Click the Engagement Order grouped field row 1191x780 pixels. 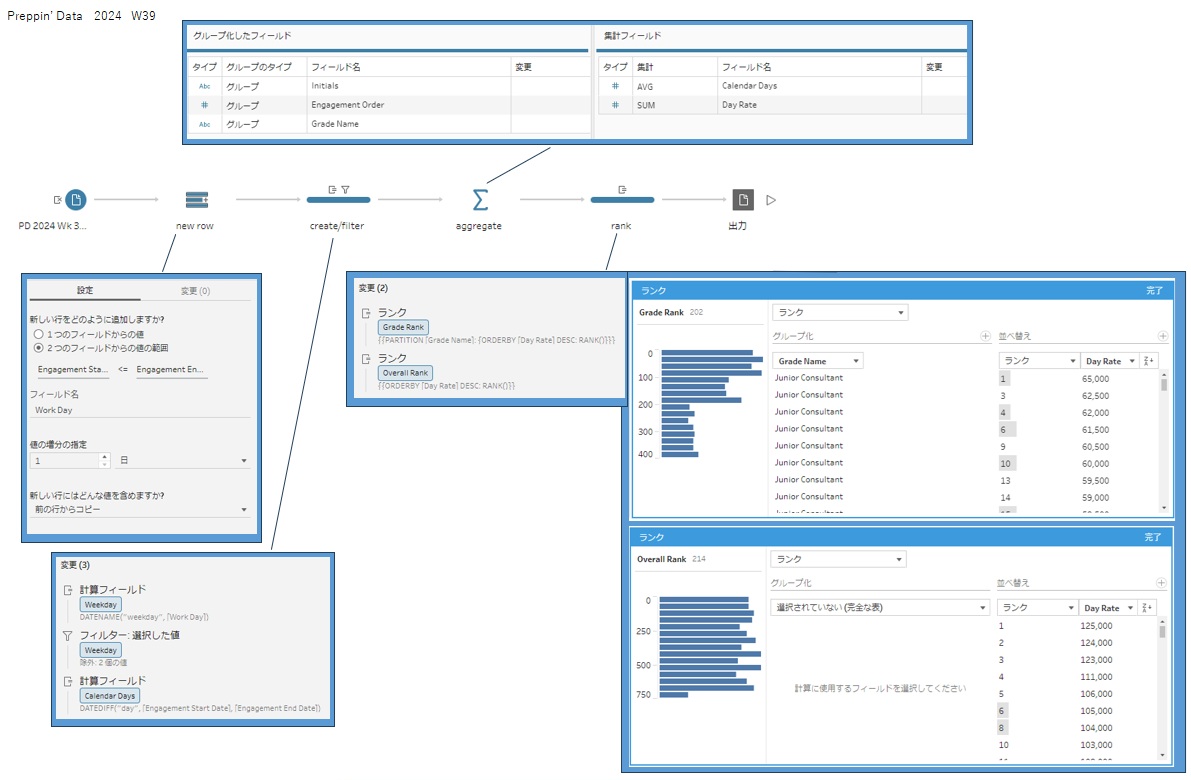[387, 105]
